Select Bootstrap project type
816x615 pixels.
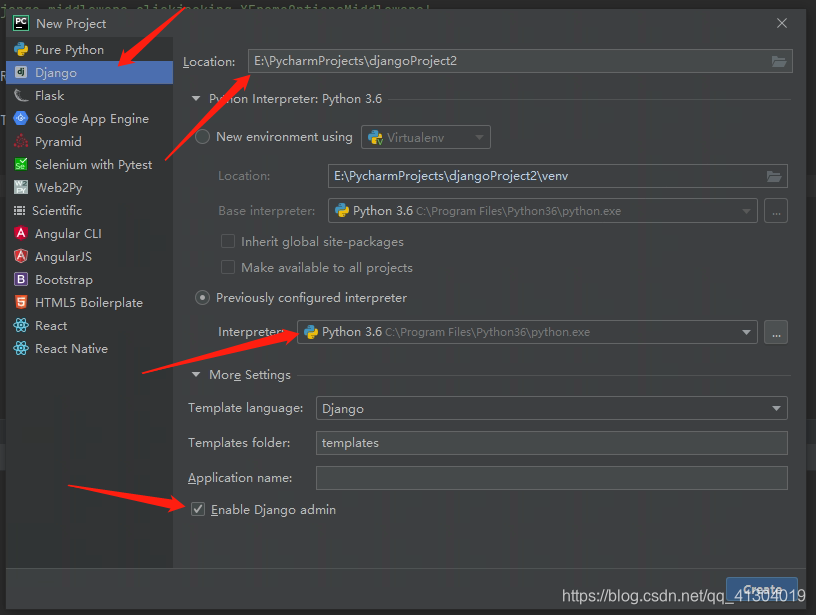pyautogui.click(x=90, y=279)
